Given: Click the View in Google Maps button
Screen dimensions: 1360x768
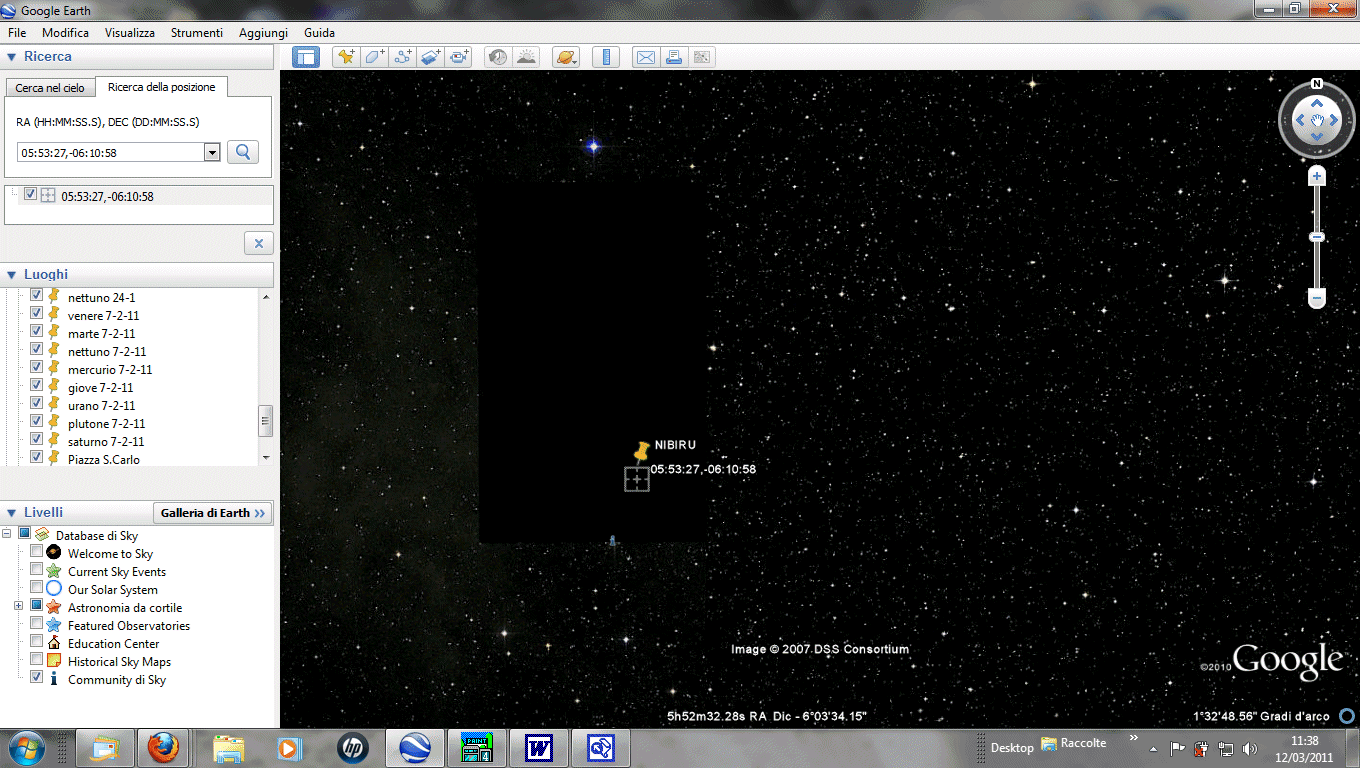Looking at the screenshot, I should [701, 57].
